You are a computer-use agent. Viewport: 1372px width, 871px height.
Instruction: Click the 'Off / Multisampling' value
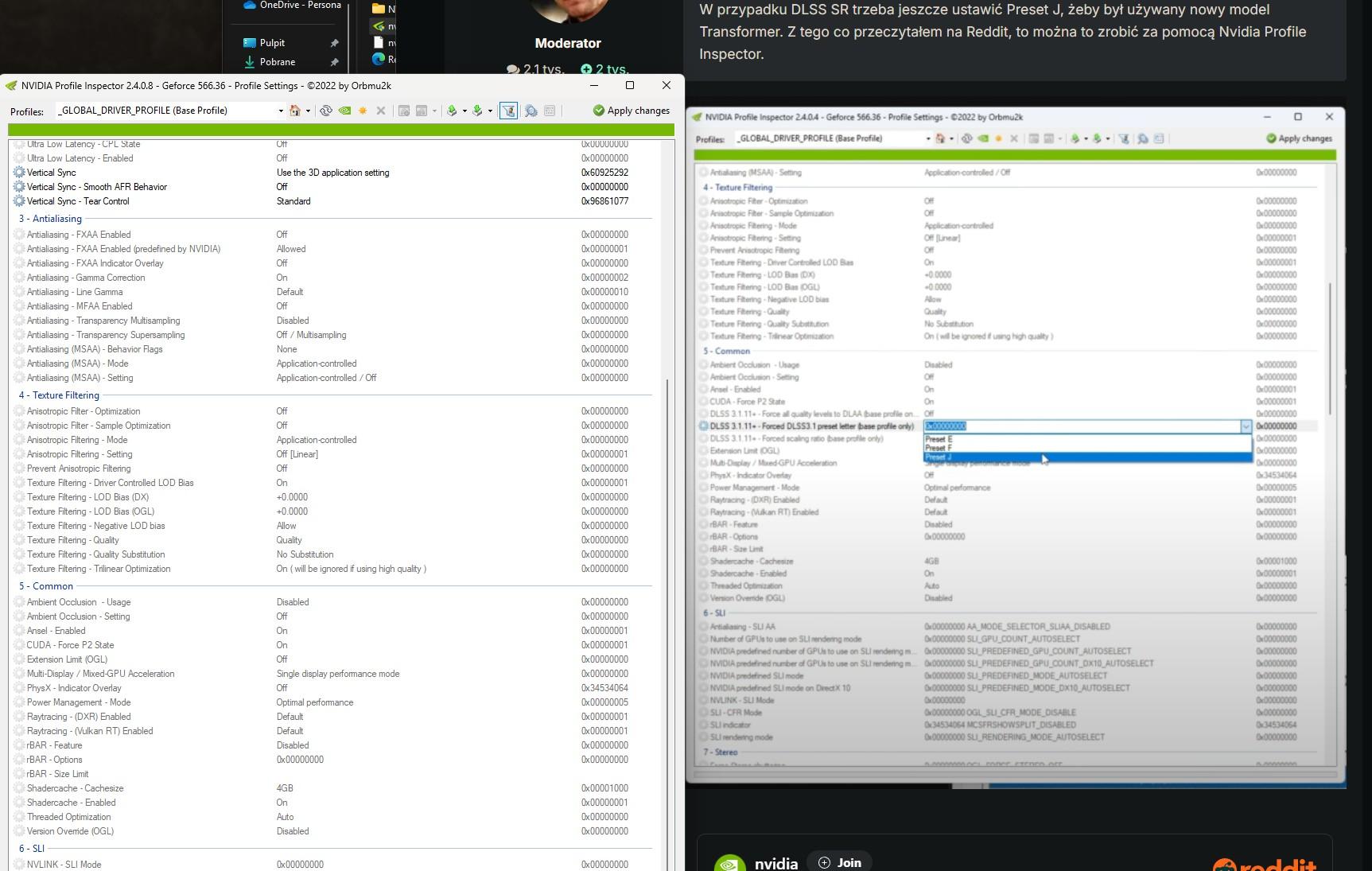tap(311, 335)
